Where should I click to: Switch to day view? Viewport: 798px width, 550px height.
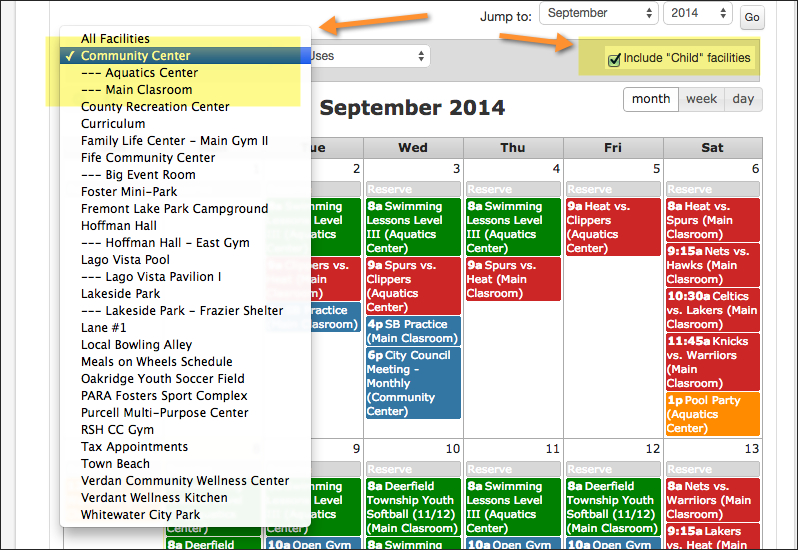(743, 99)
